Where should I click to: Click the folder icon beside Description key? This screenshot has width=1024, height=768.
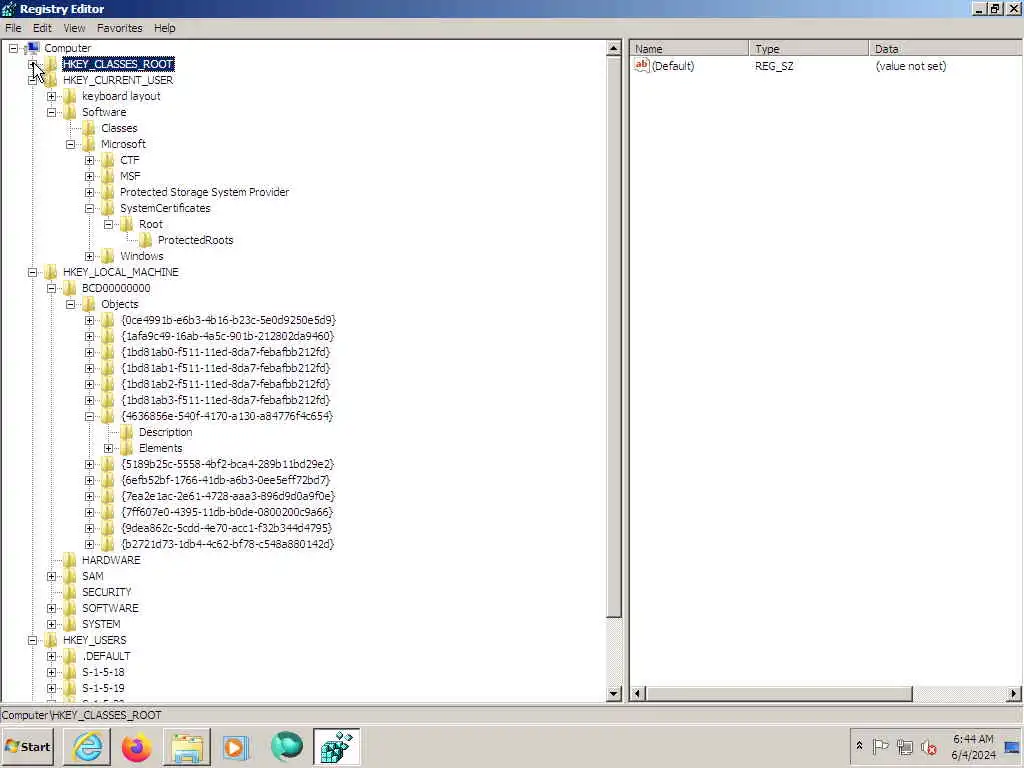click(x=127, y=432)
